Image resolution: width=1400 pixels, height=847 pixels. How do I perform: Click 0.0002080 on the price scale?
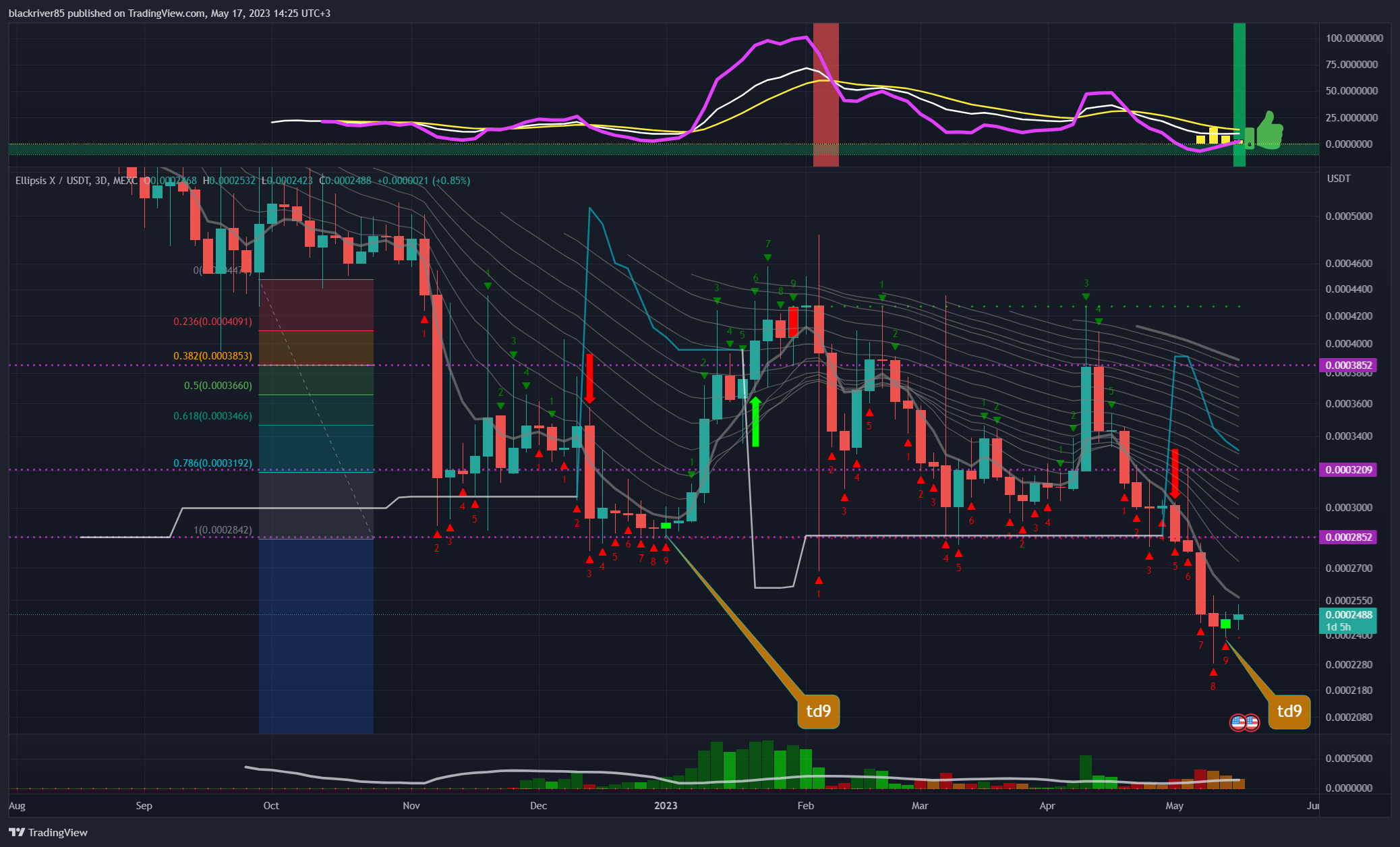[1349, 718]
